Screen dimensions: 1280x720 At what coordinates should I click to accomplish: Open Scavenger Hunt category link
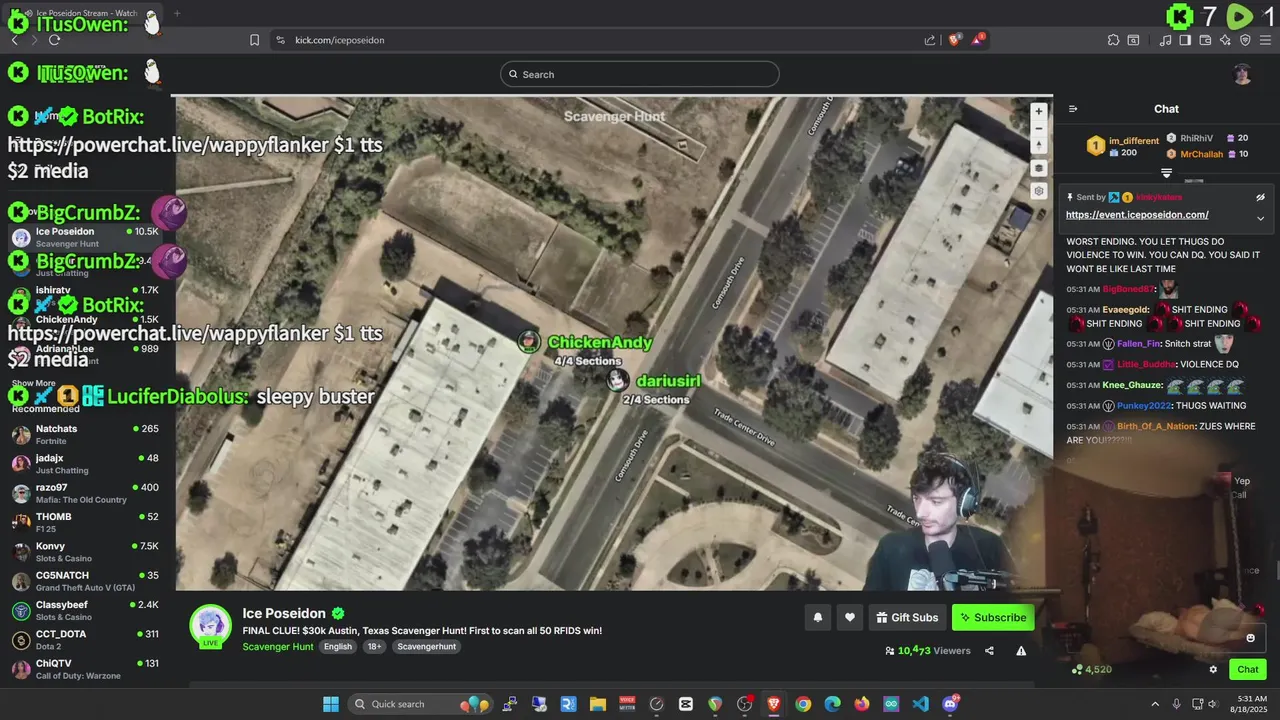pos(278,647)
